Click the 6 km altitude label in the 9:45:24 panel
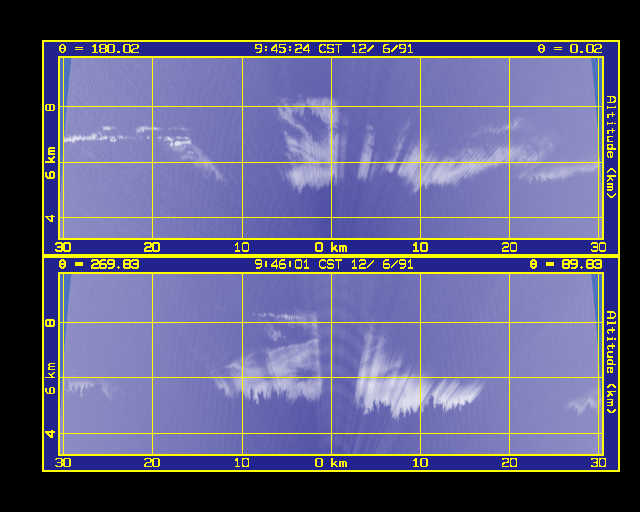This screenshot has height=512, width=640. [x=51, y=163]
